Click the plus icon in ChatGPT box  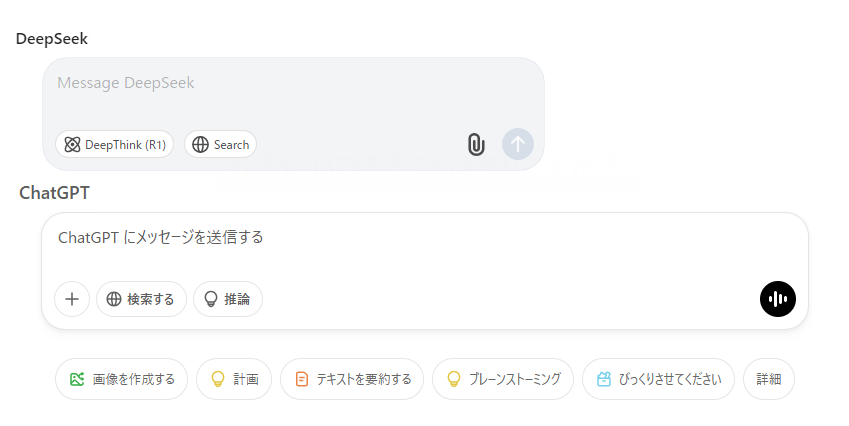click(72, 299)
